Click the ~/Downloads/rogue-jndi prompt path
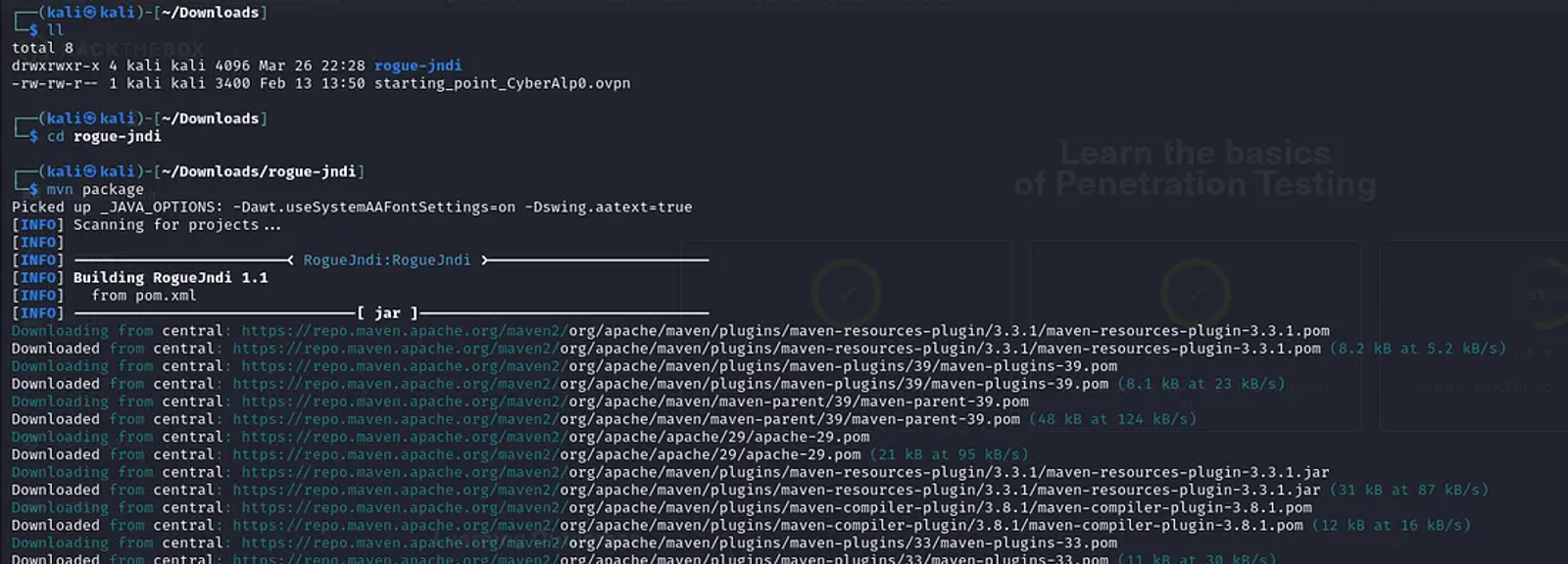This screenshot has height=564, width=1568. [259, 171]
